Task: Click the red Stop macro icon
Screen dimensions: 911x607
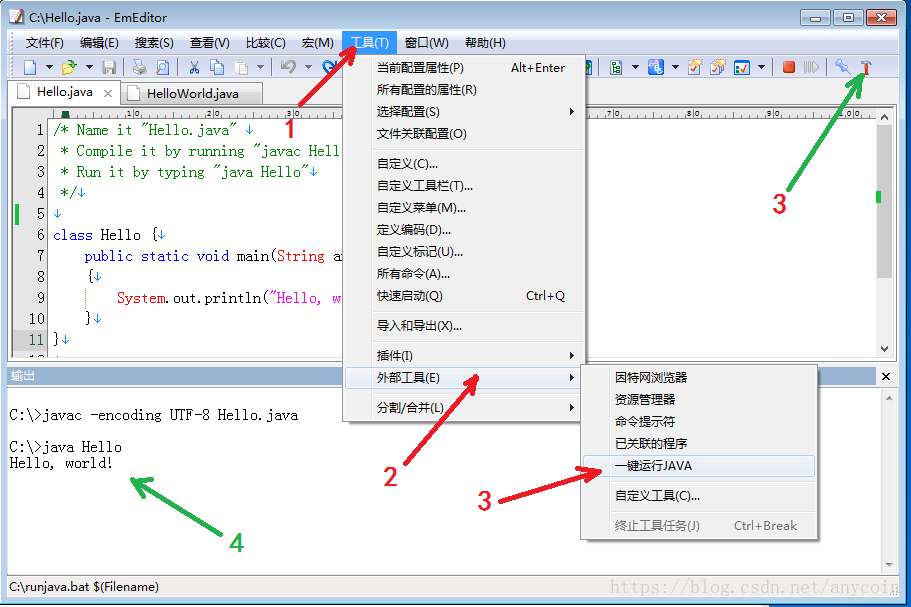Action: [x=789, y=67]
